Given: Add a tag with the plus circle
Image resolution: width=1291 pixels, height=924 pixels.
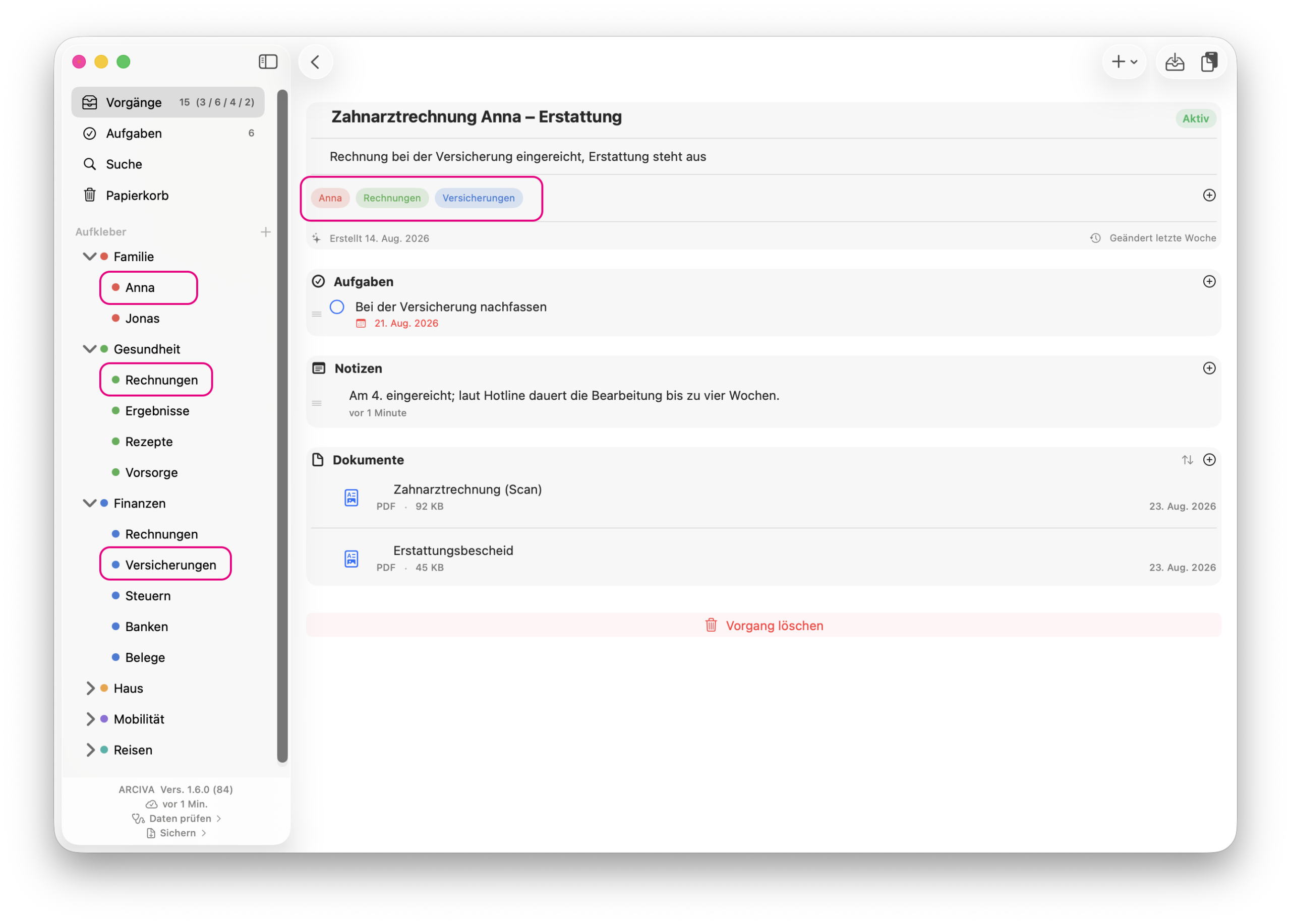Looking at the screenshot, I should 1209,195.
